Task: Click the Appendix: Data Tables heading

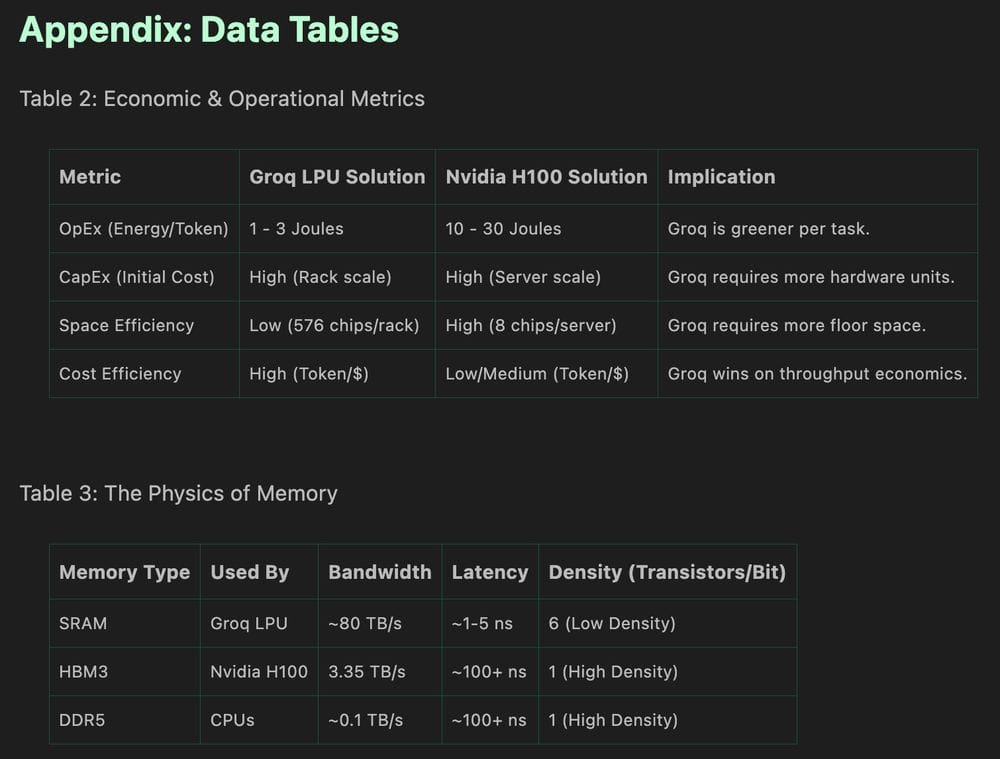Action: (x=209, y=30)
